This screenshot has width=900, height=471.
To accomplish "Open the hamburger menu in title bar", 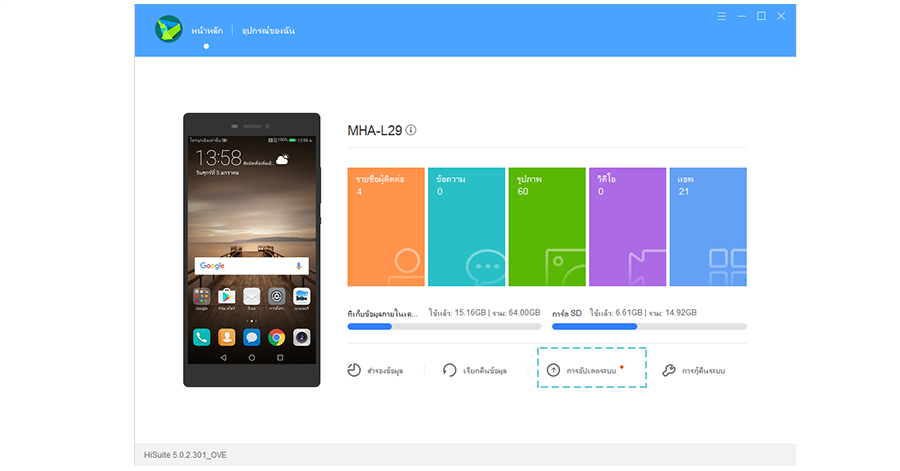I will pos(721,16).
